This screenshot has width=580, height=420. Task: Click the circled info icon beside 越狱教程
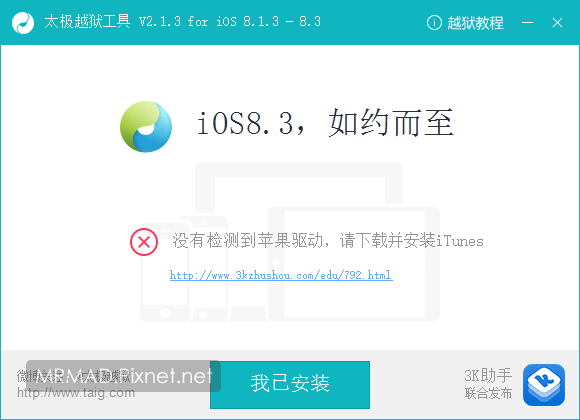click(x=434, y=23)
